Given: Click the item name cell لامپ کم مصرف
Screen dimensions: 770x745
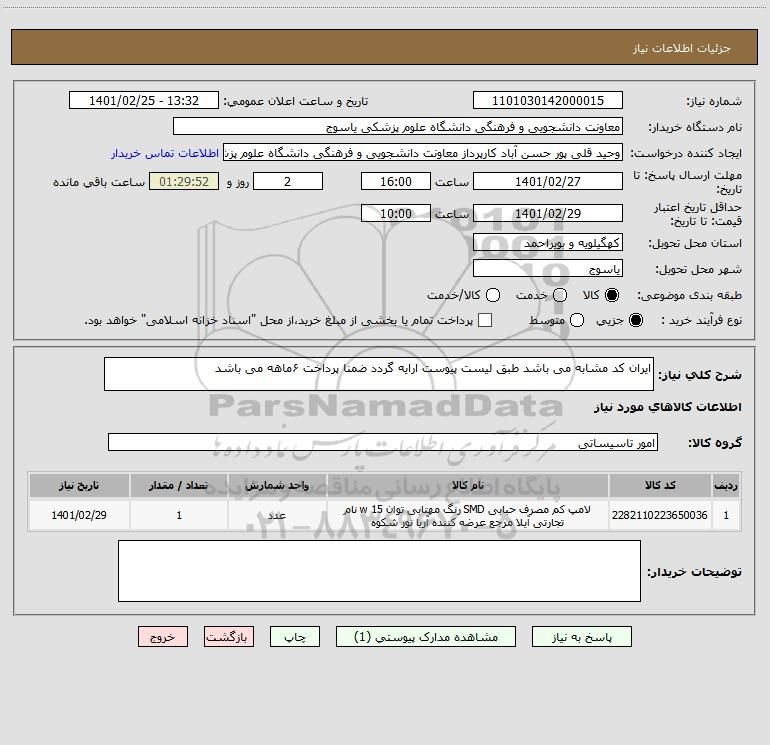Looking at the screenshot, I should 468,516.
